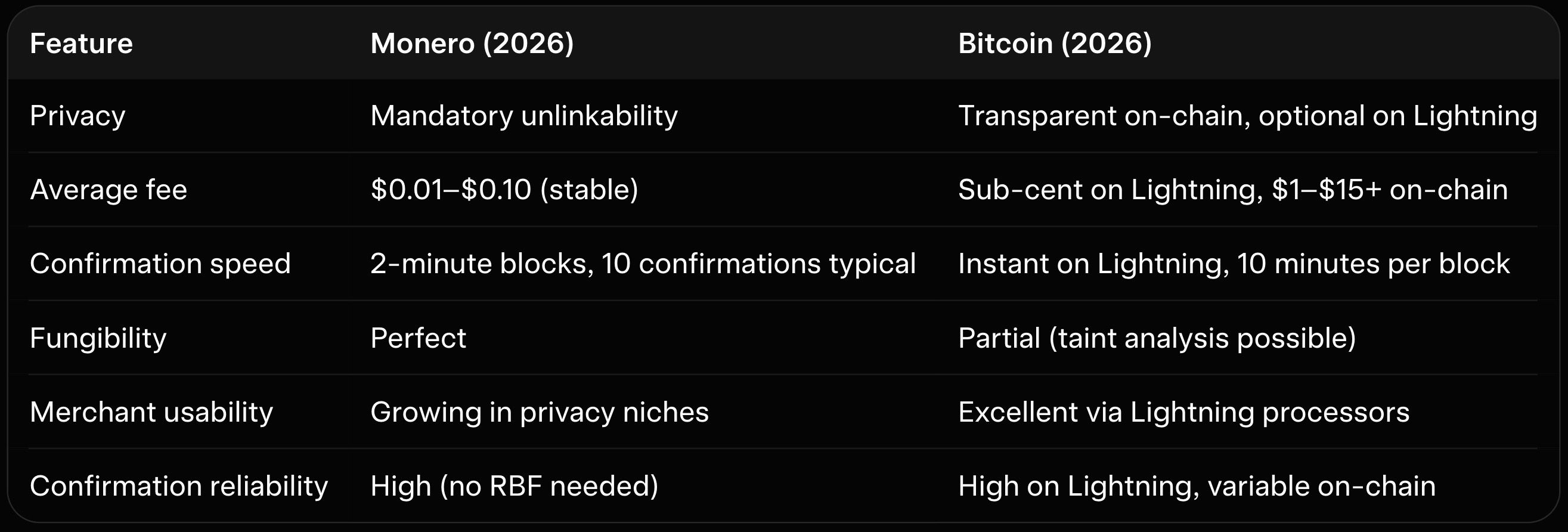Click "Transparent on-chain, optional on Lightning" cell
The height and width of the screenshot is (532, 1568).
click(1247, 116)
